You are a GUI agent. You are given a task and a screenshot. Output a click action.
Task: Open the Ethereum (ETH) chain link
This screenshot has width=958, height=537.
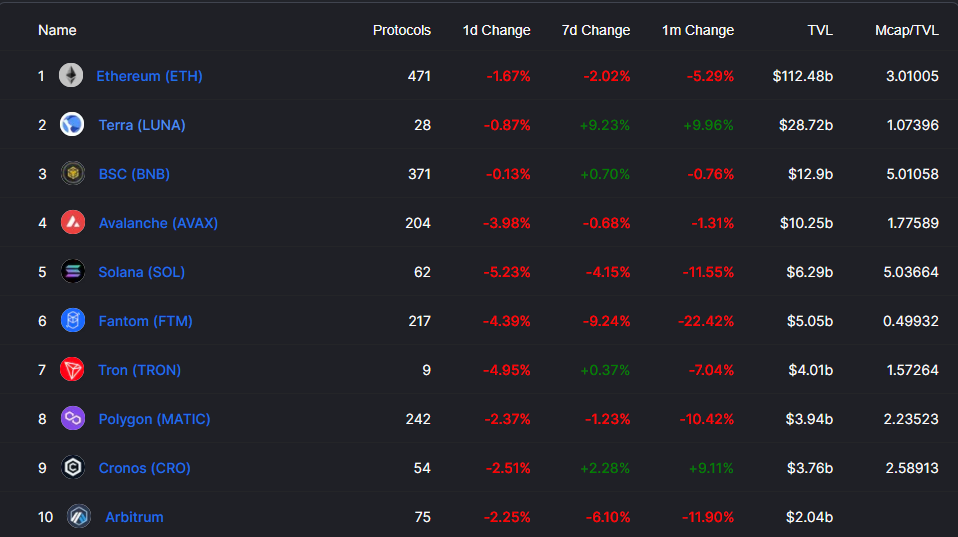[x=149, y=76]
